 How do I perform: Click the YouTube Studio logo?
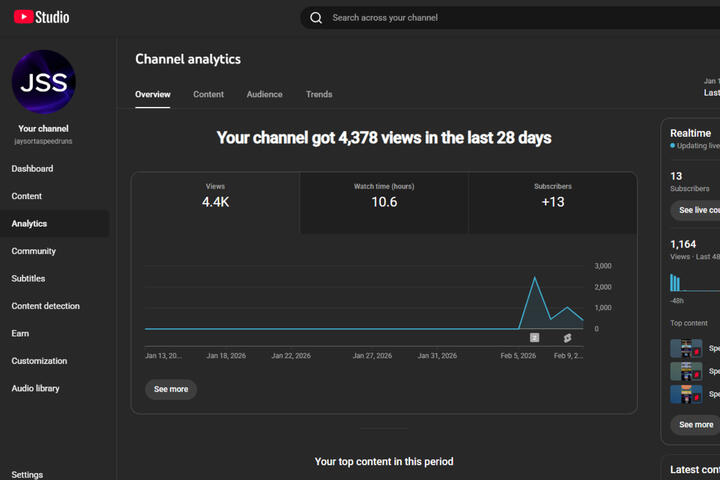(41, 17)
